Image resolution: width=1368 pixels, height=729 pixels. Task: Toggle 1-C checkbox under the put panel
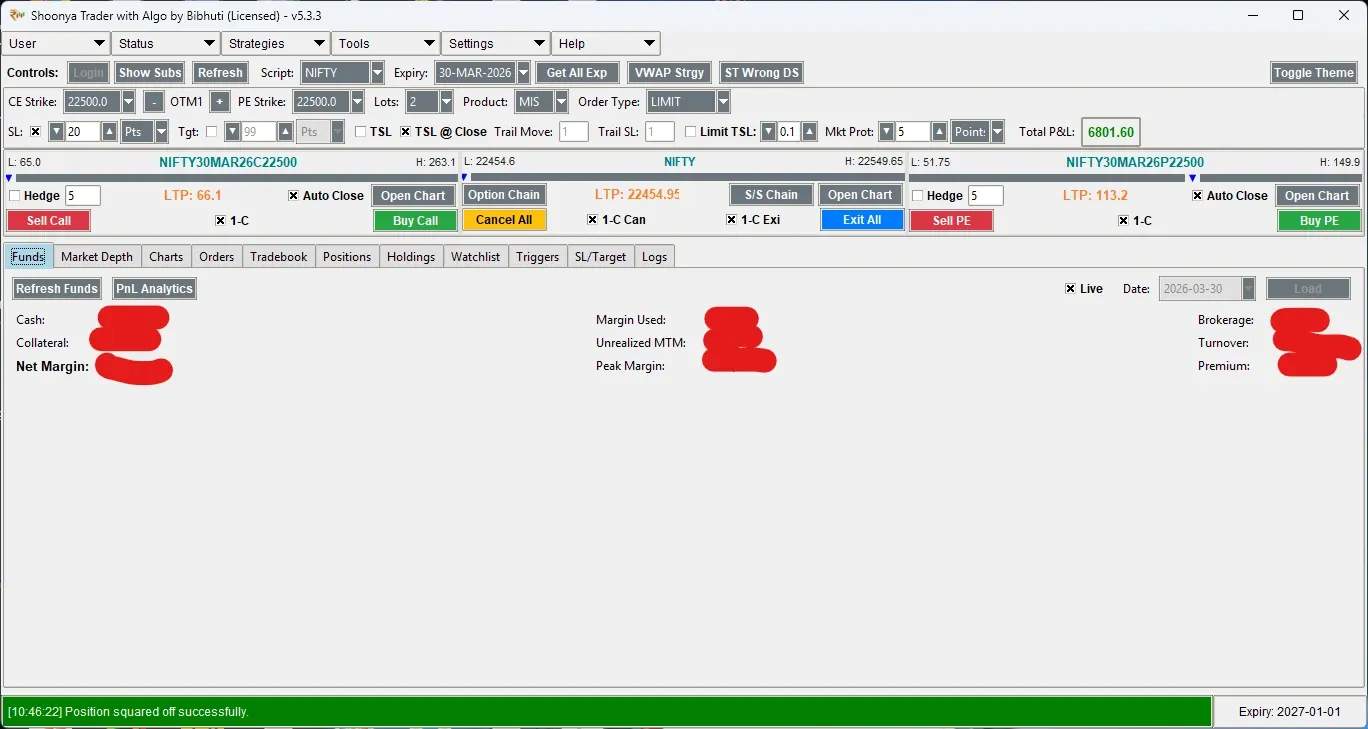click(x=1124, y=220)
